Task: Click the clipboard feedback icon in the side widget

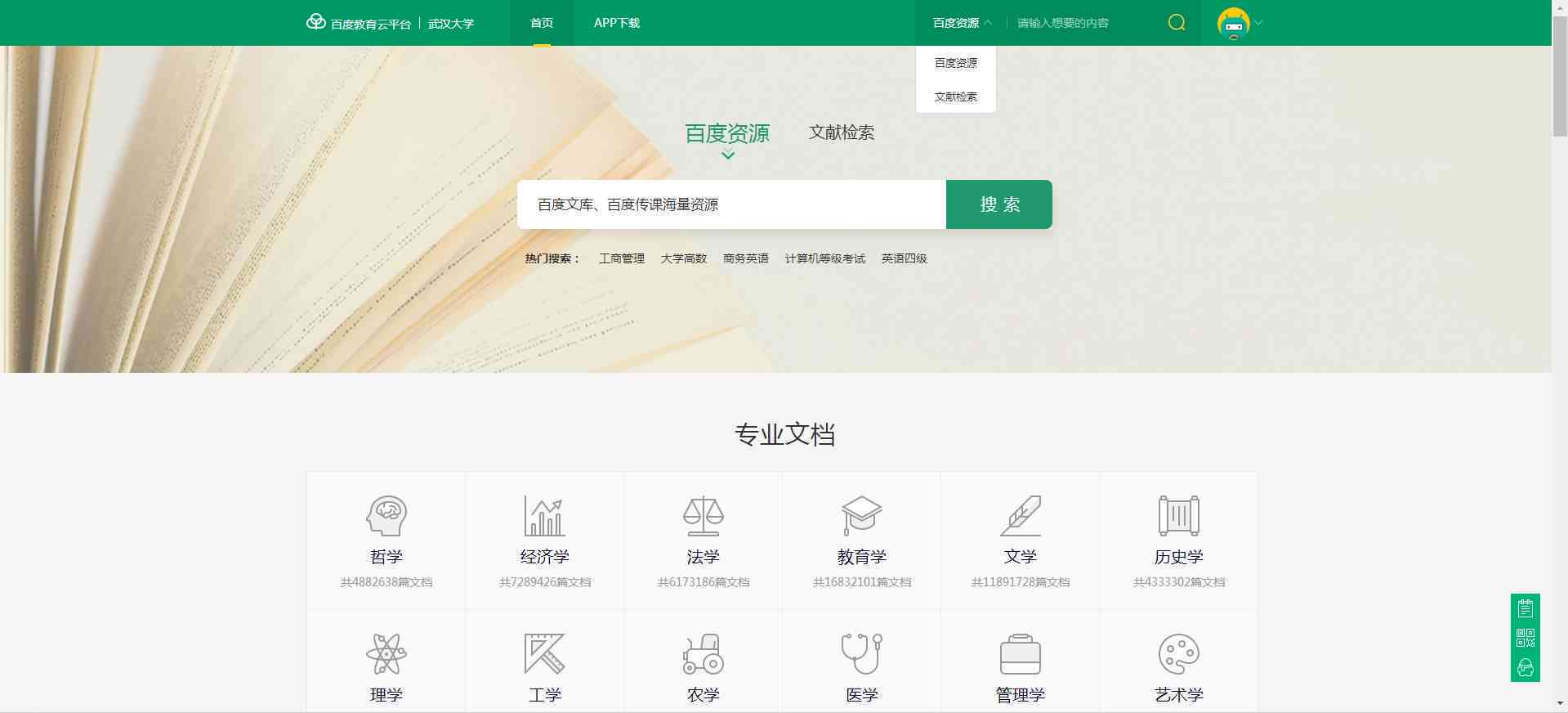Action: (1525, 608)
